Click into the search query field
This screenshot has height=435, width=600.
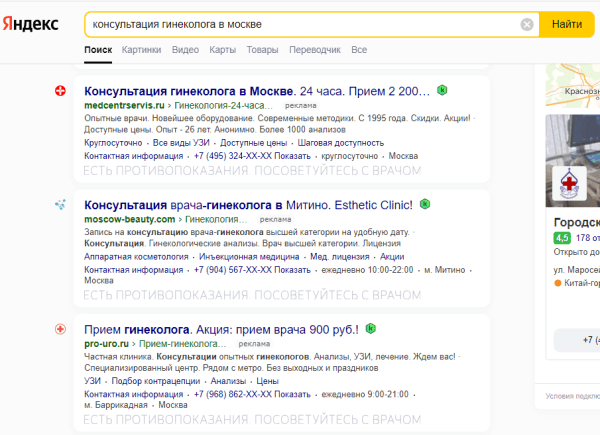tap(302, 24)
